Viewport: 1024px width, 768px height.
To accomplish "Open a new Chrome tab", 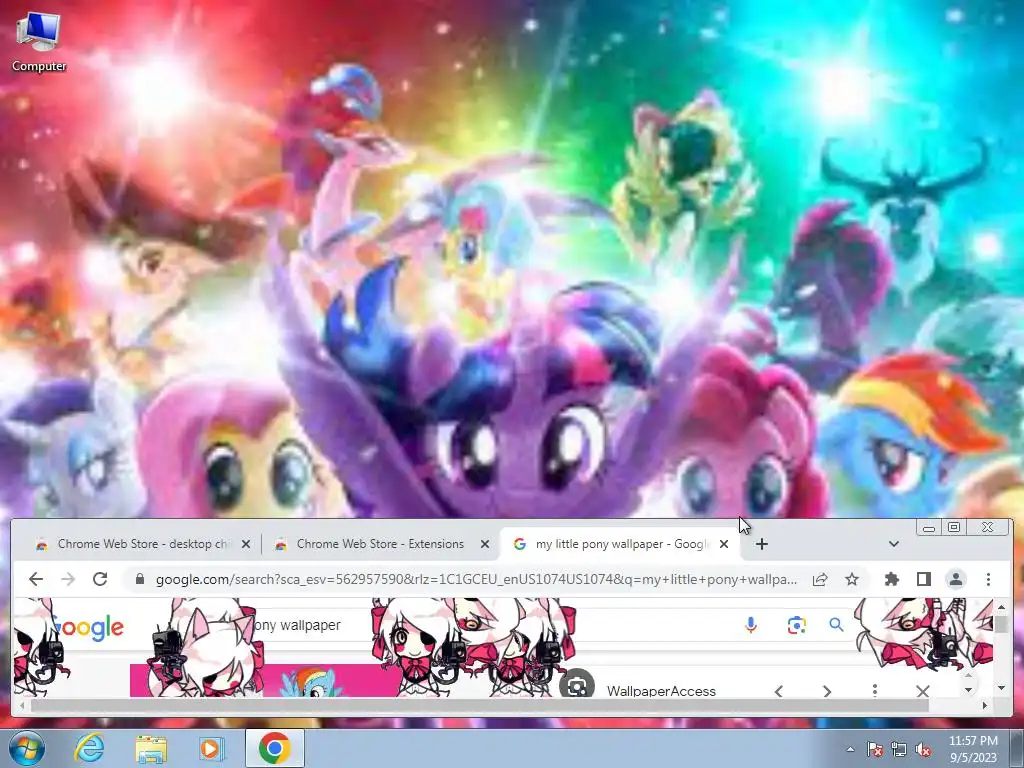I will 761,544.
